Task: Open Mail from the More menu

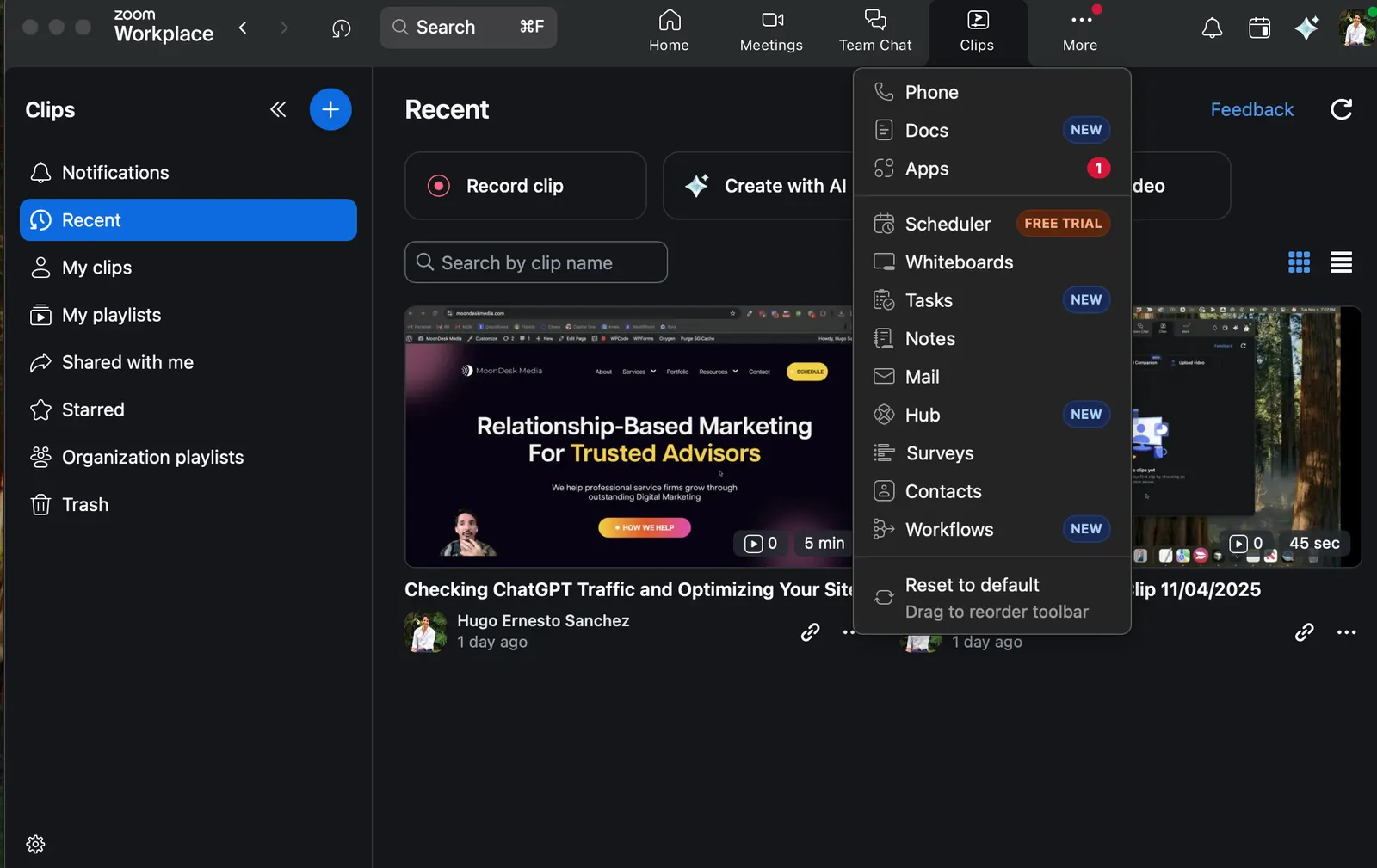Action: coord(991,377)
